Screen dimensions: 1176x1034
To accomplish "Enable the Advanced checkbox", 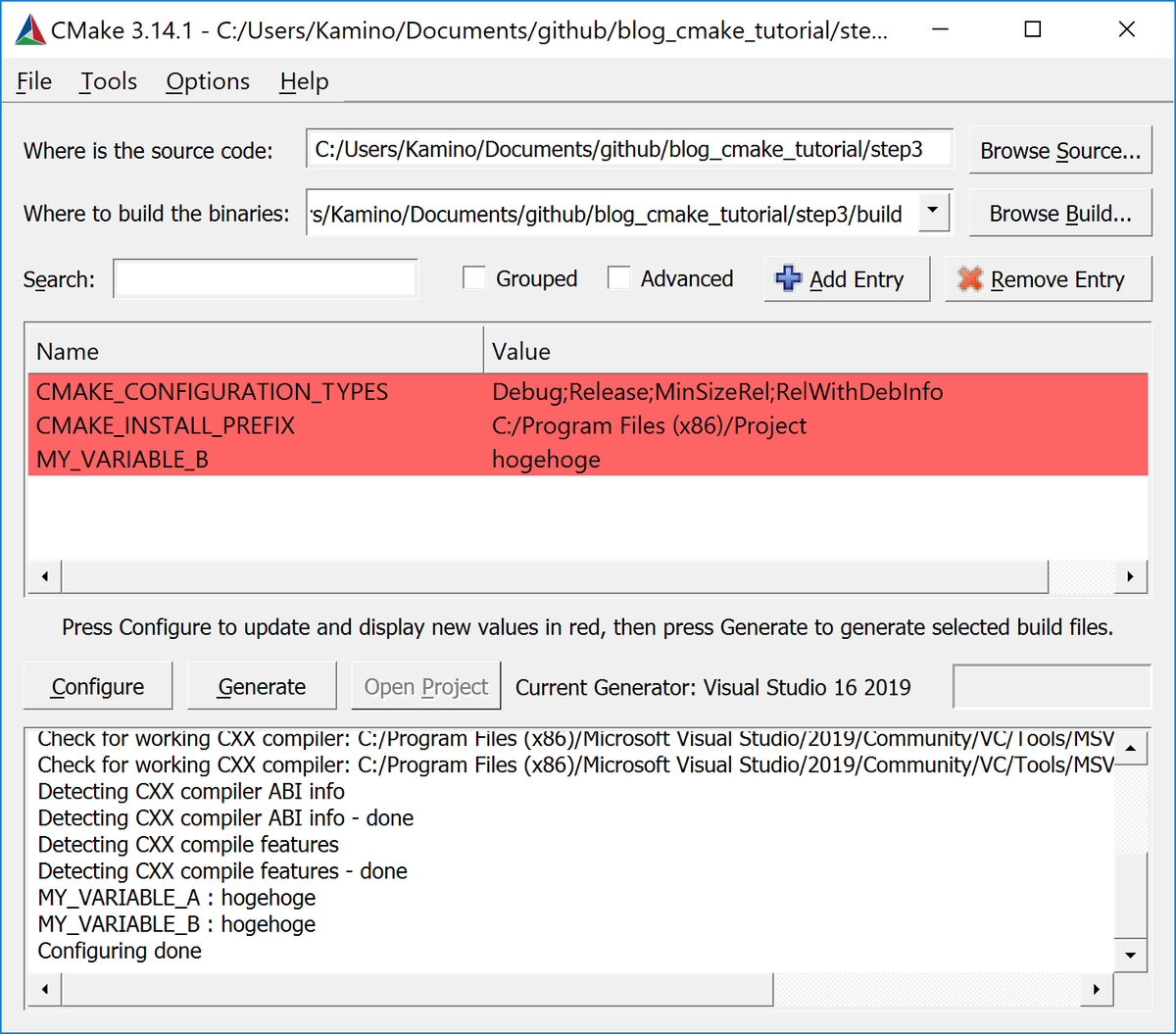I will [619, 278].
